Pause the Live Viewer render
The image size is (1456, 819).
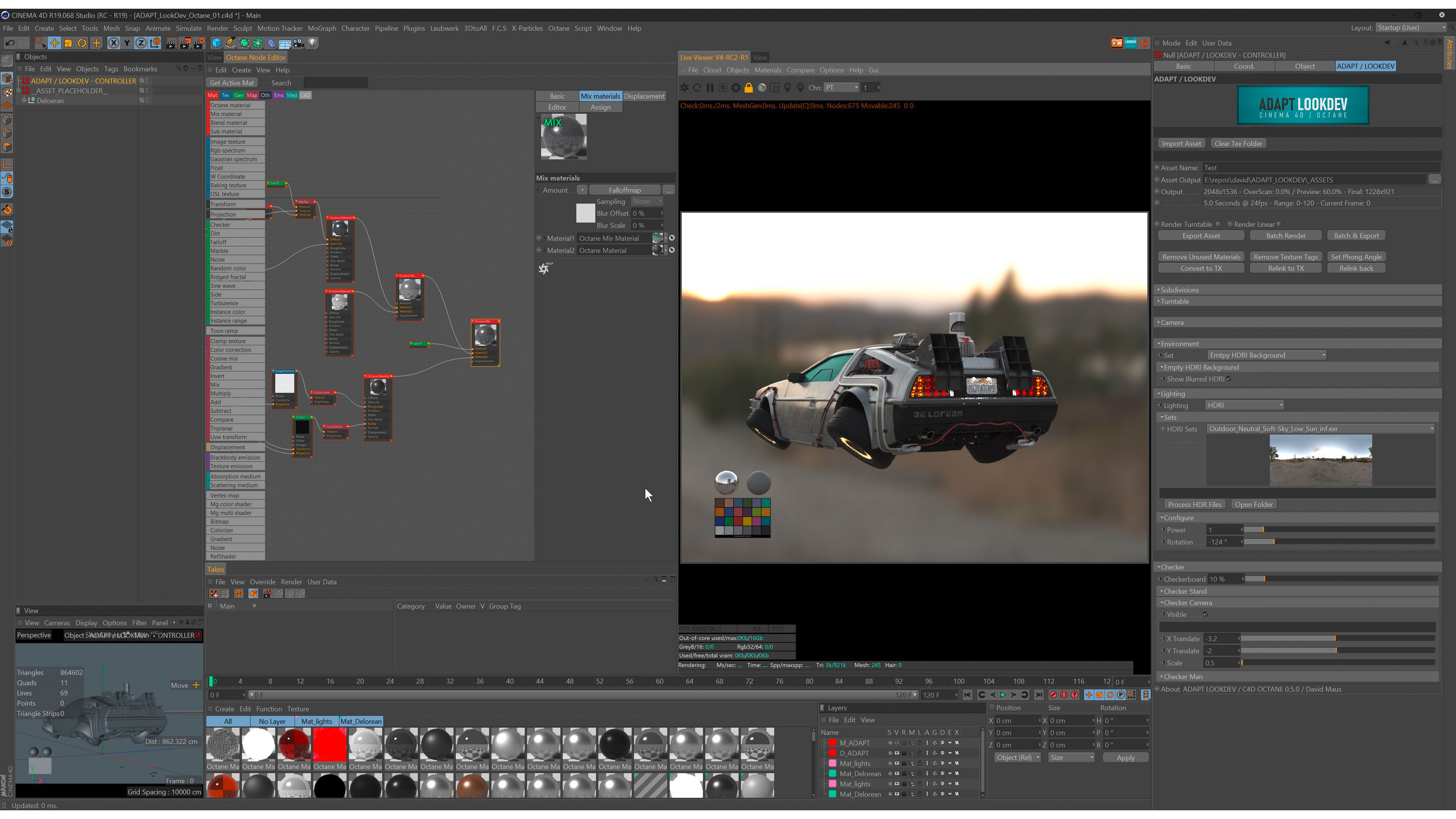click(710, 88)
